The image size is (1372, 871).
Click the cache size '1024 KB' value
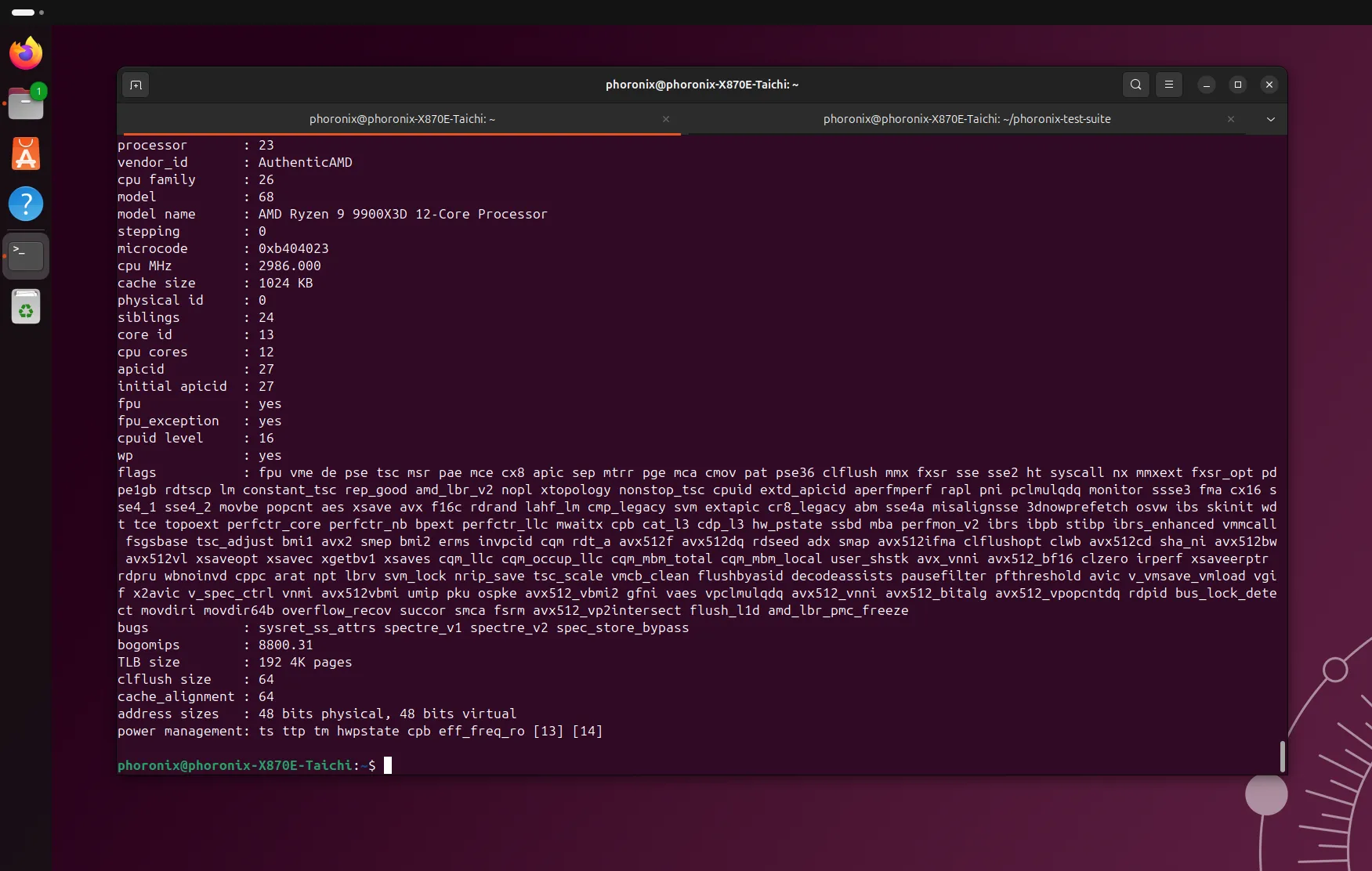tap(286, 283)
